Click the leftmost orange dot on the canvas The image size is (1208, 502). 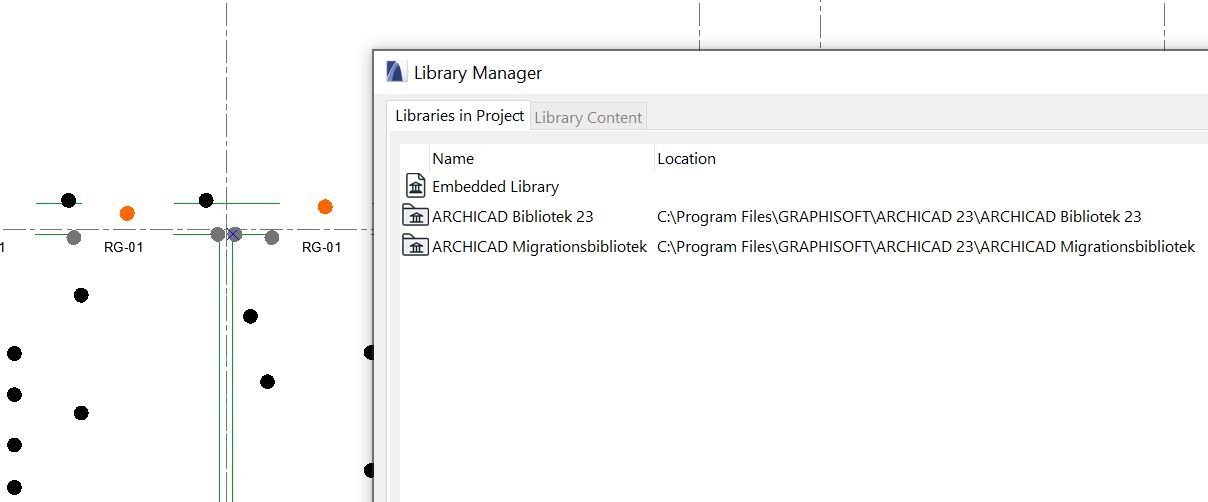click(127, 213)
